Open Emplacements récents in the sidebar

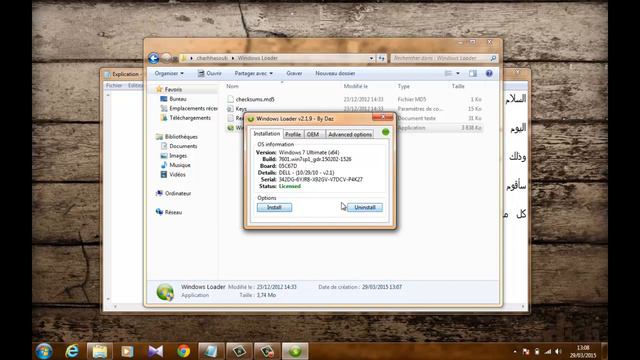(x=193, y=108)
